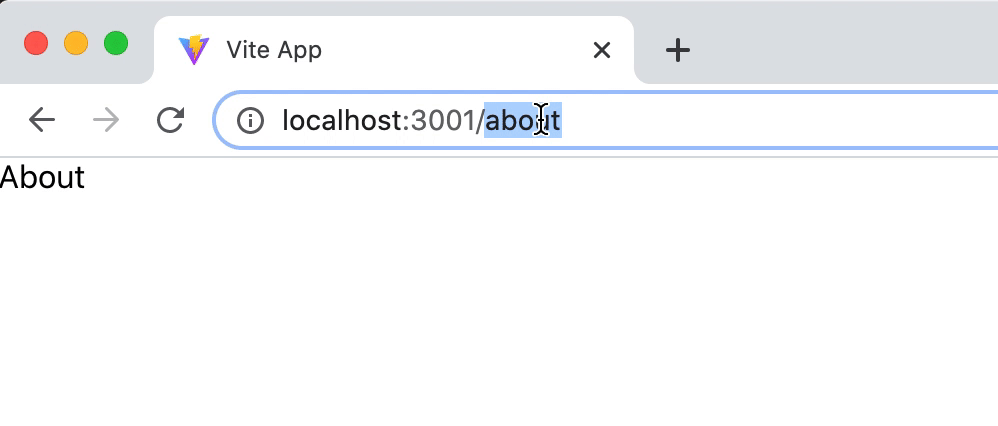Click the browser back arrow
Screen dimensions: 998x426
point(42,120)
